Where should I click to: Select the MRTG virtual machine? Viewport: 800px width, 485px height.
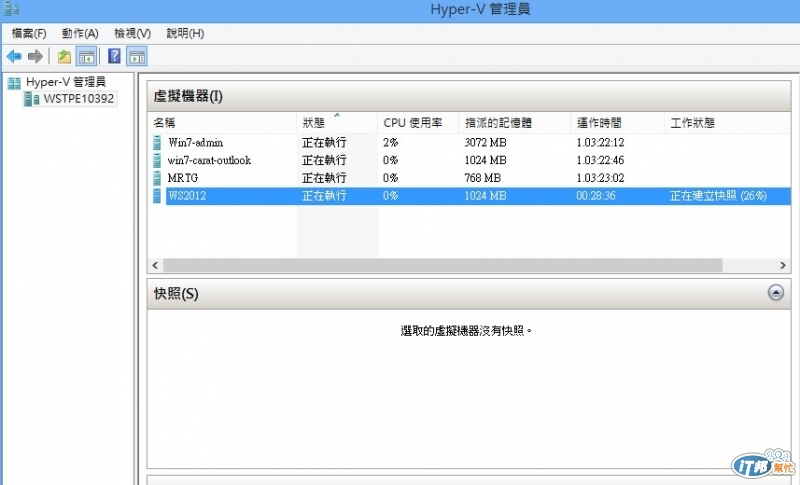click(x=183, y=178)
